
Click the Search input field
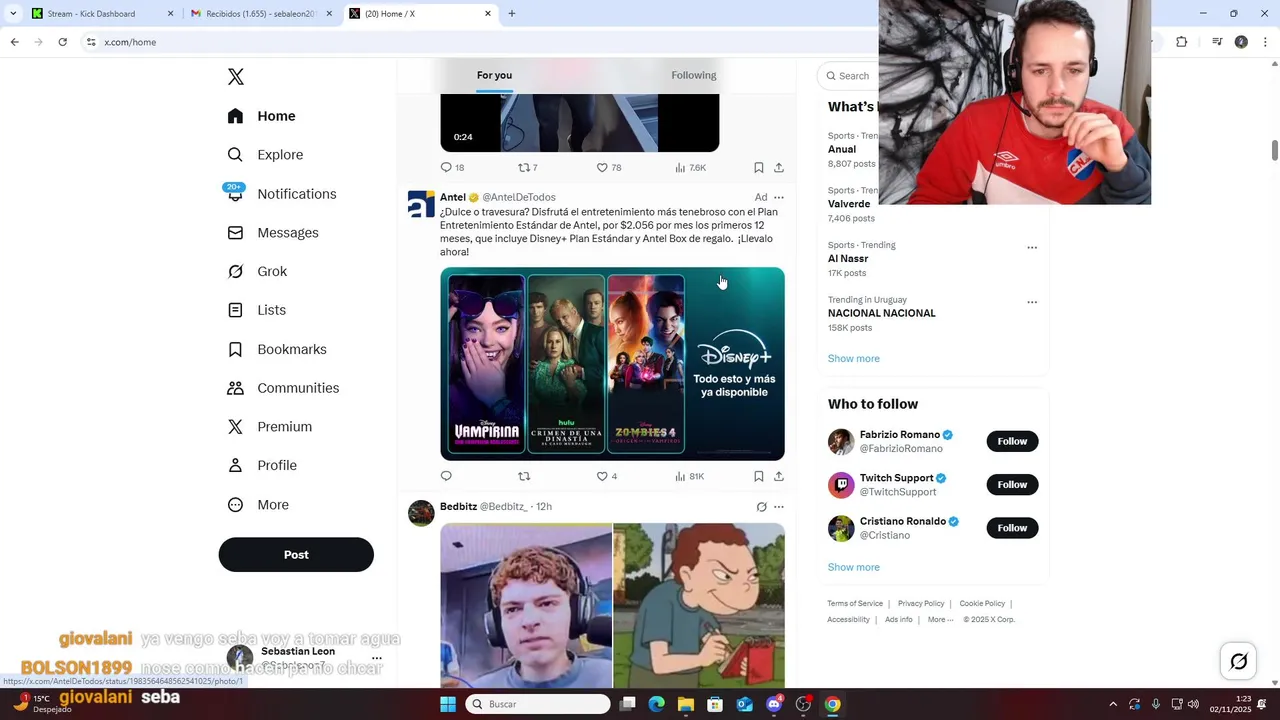(x=848, y=76)
